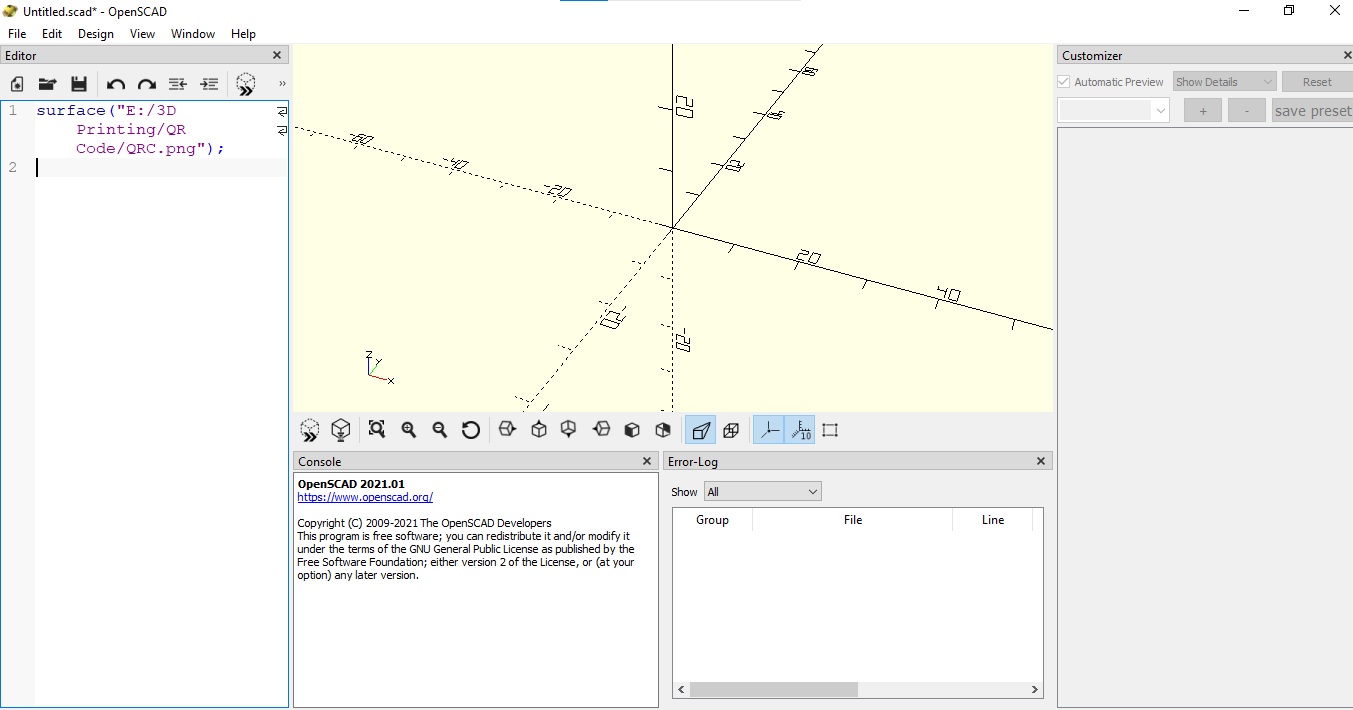This screenshot has width=1353, height=710.
Task: Save the file with the floppy icon
Action: pos(79,84)
